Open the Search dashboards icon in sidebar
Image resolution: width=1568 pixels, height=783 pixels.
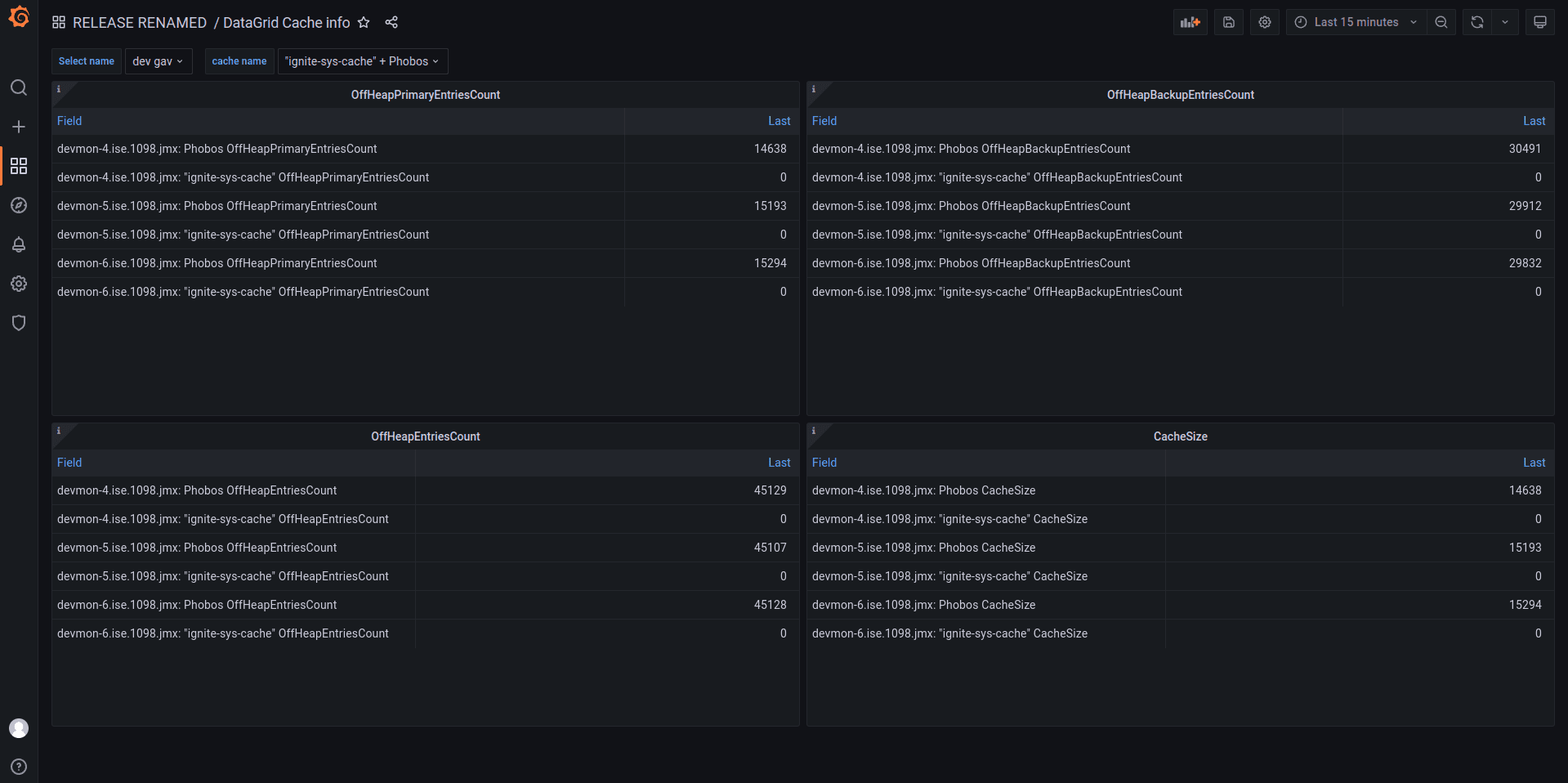click(x=19, y=87)
